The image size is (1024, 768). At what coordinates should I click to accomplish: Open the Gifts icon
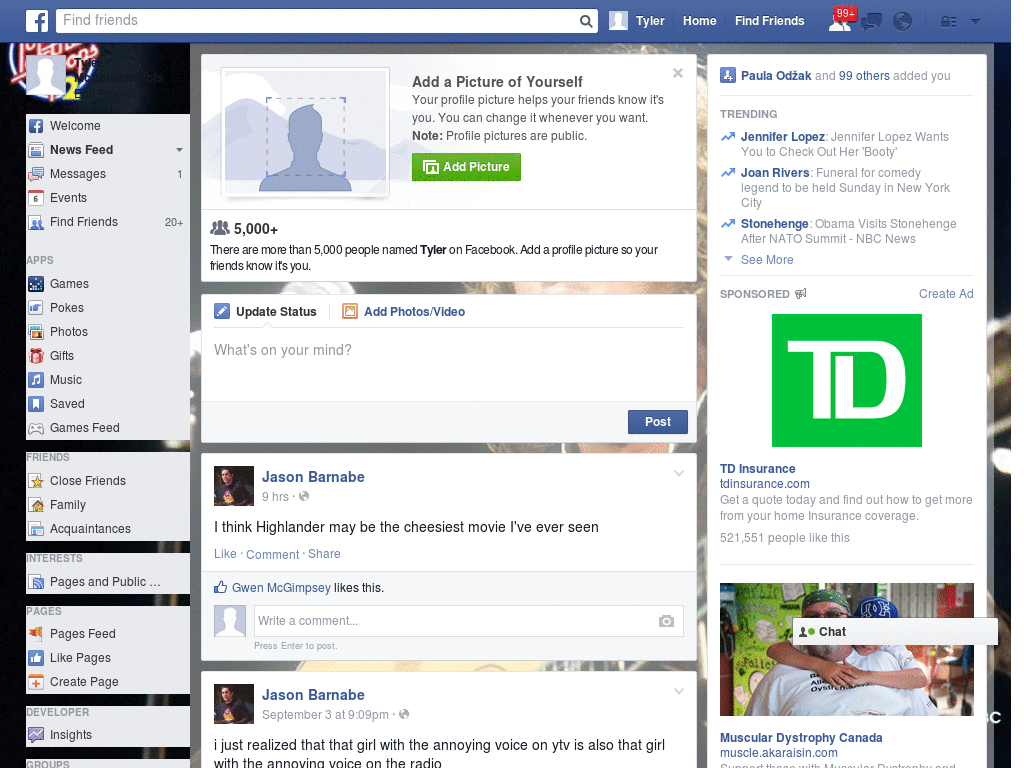[x=36, y=356]
